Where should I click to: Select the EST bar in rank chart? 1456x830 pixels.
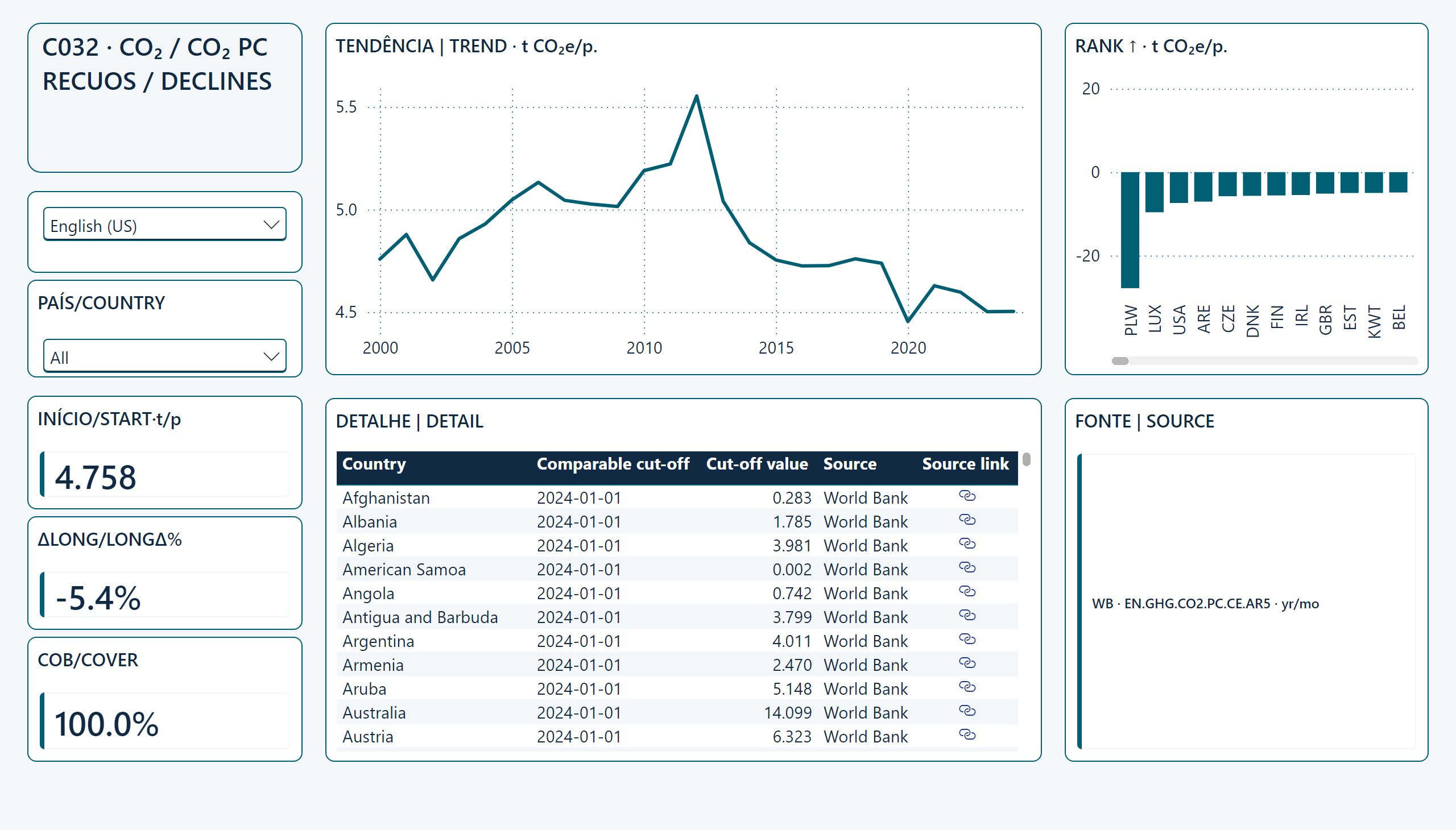coord(1349,183)
